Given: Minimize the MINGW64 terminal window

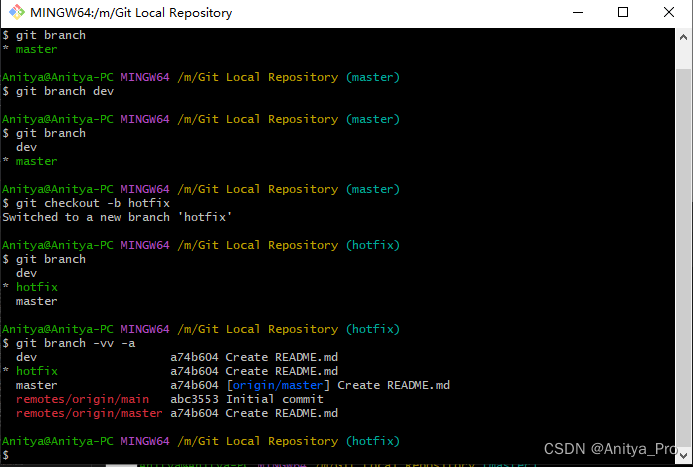Looking at the screenshot, I should click(578, 12).
